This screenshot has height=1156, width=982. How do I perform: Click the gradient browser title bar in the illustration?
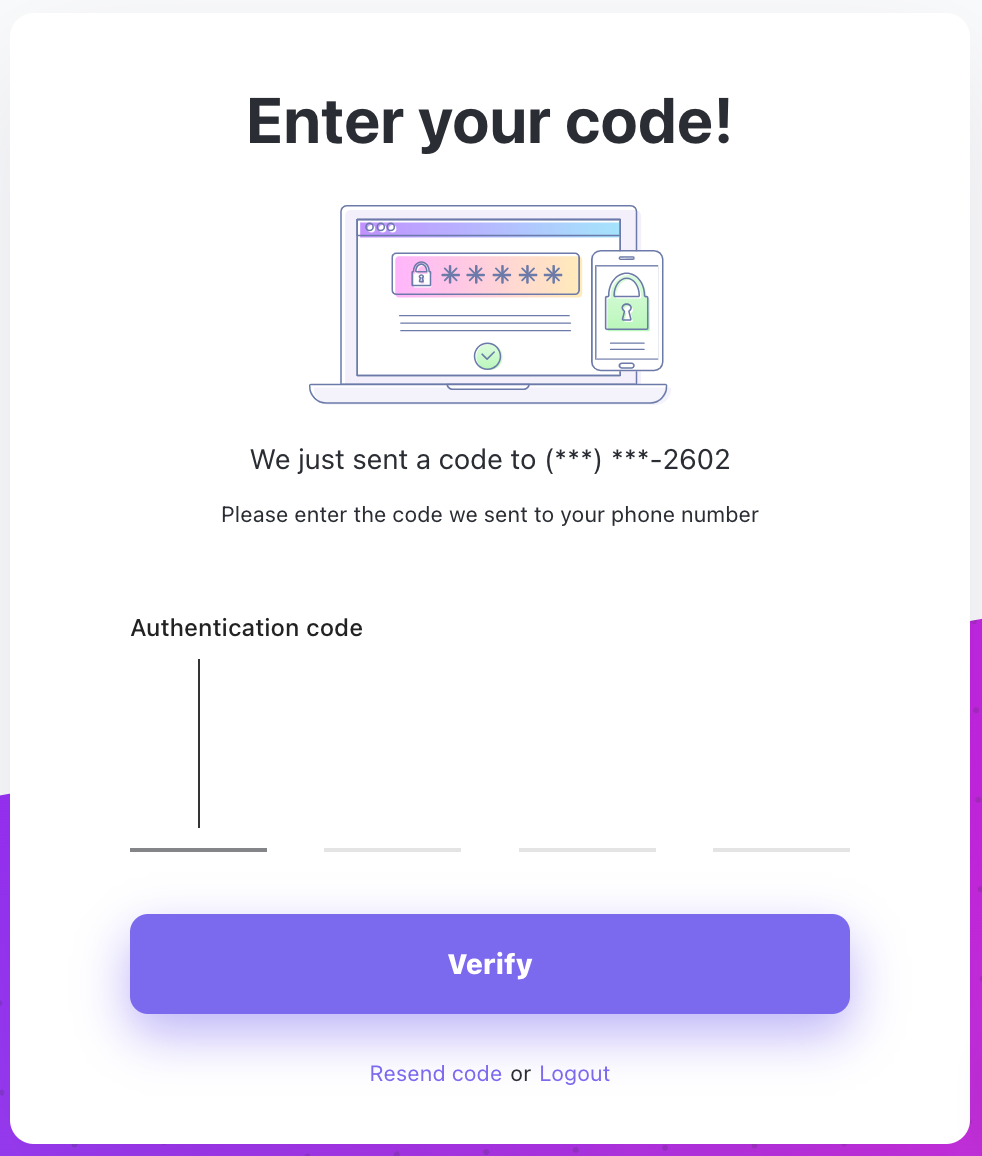[500, 228]
